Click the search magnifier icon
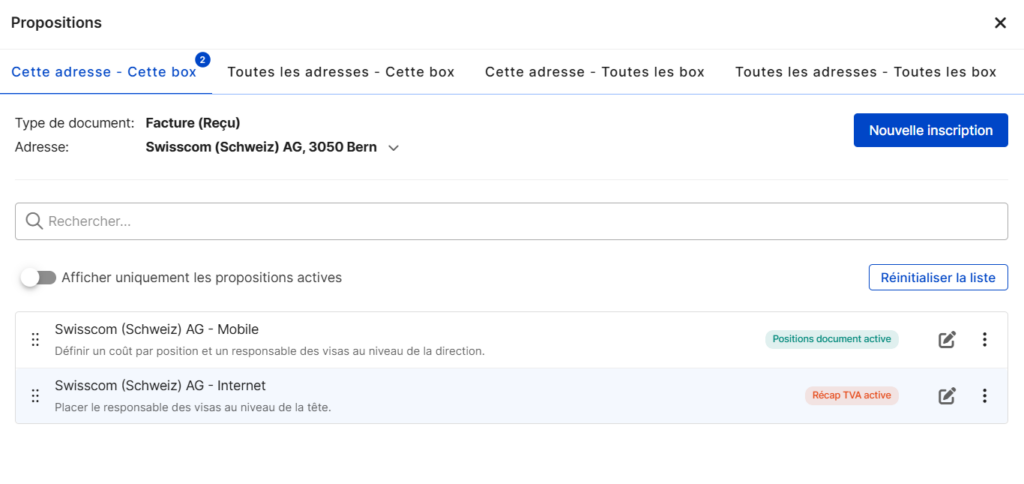The image size is (1024, 484). point(34,221)
